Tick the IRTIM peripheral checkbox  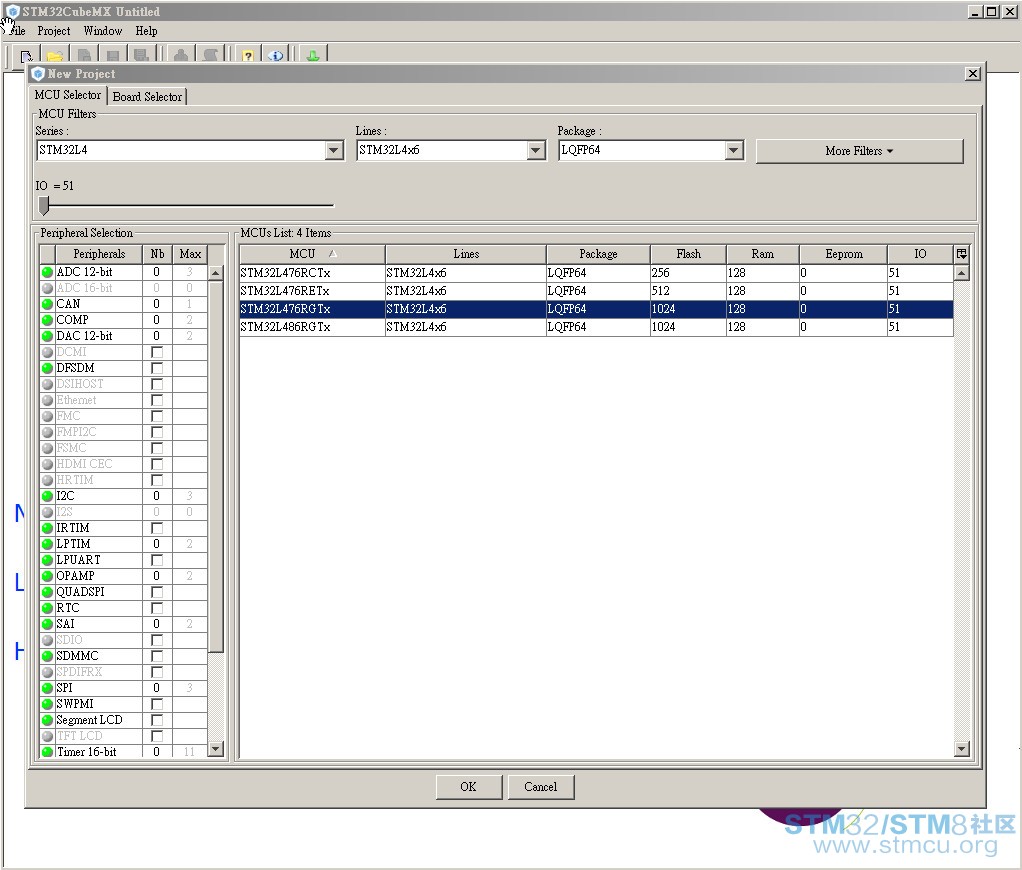click(x=156, y=528)
